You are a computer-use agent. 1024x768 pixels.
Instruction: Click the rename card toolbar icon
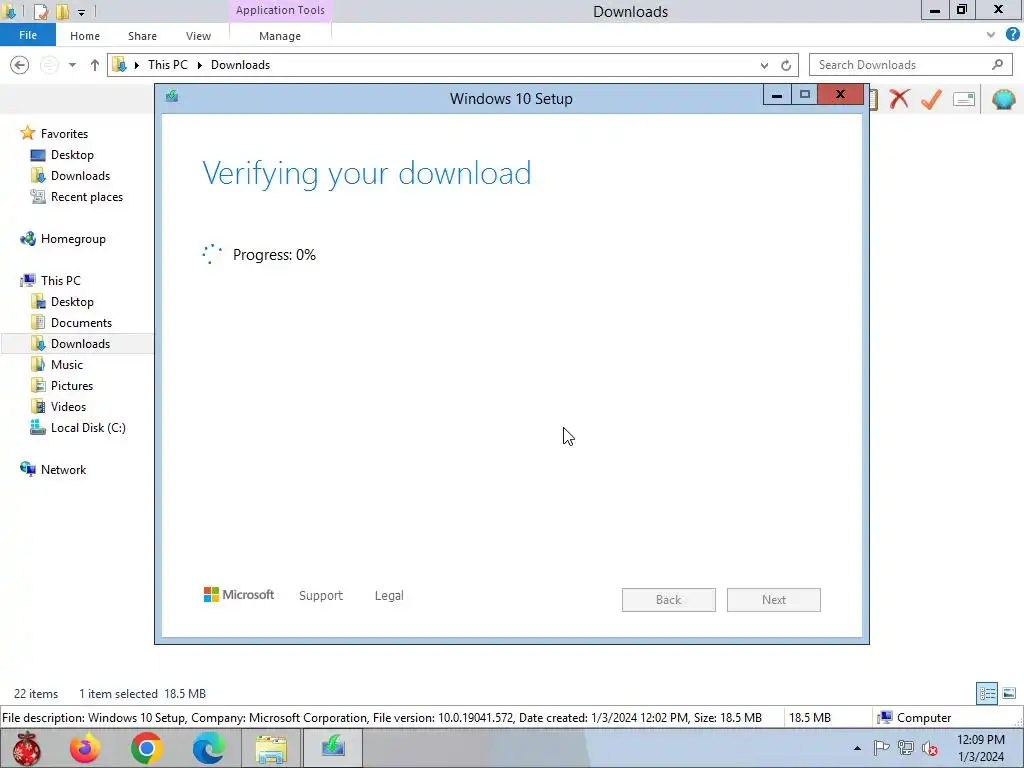point(964,99)
